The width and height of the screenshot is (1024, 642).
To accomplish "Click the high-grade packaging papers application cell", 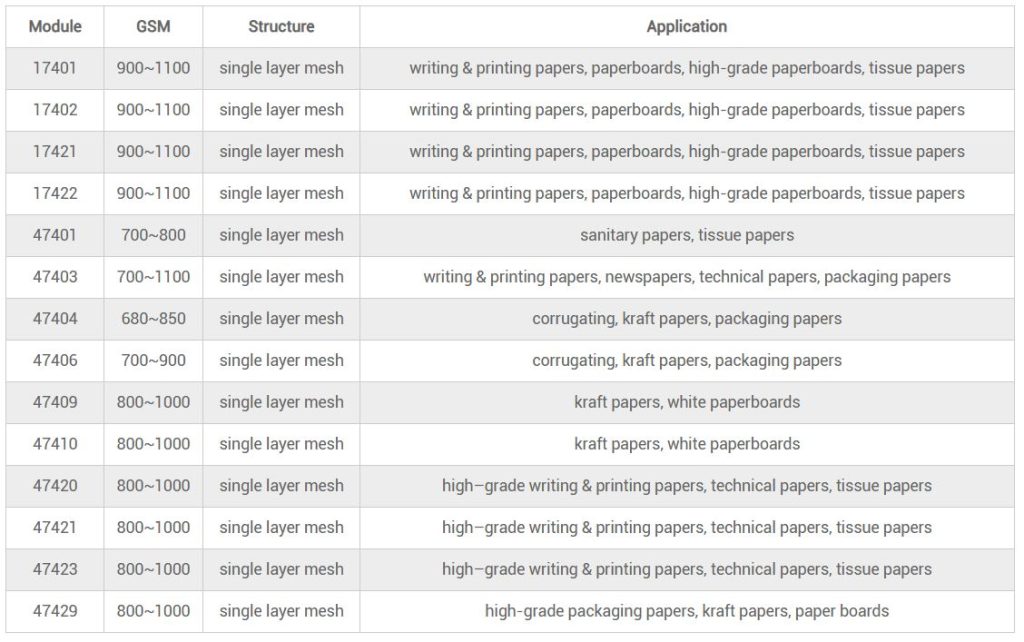I will [x=686, y=611].
